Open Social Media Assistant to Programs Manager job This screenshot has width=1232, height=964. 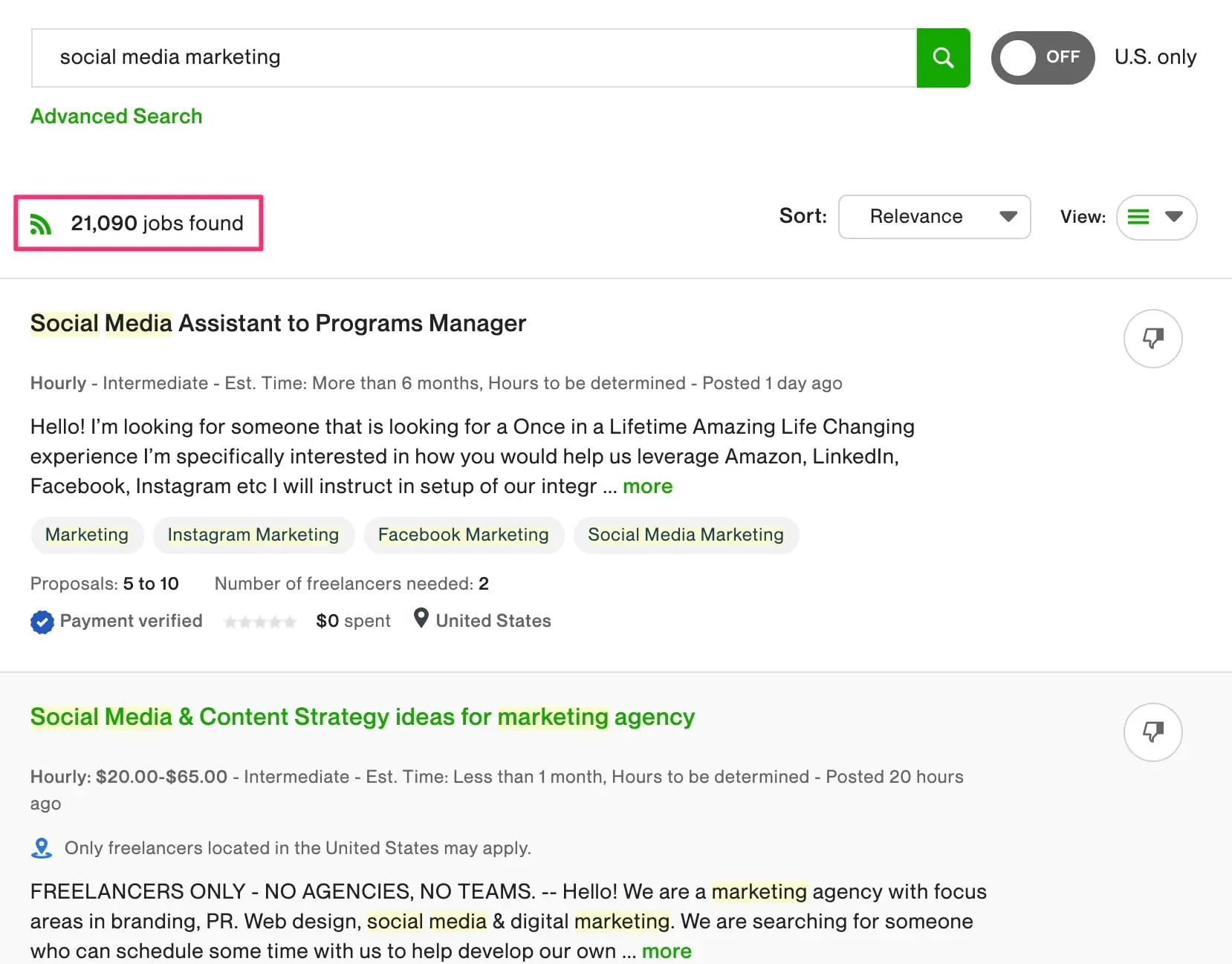coord(278,324)
